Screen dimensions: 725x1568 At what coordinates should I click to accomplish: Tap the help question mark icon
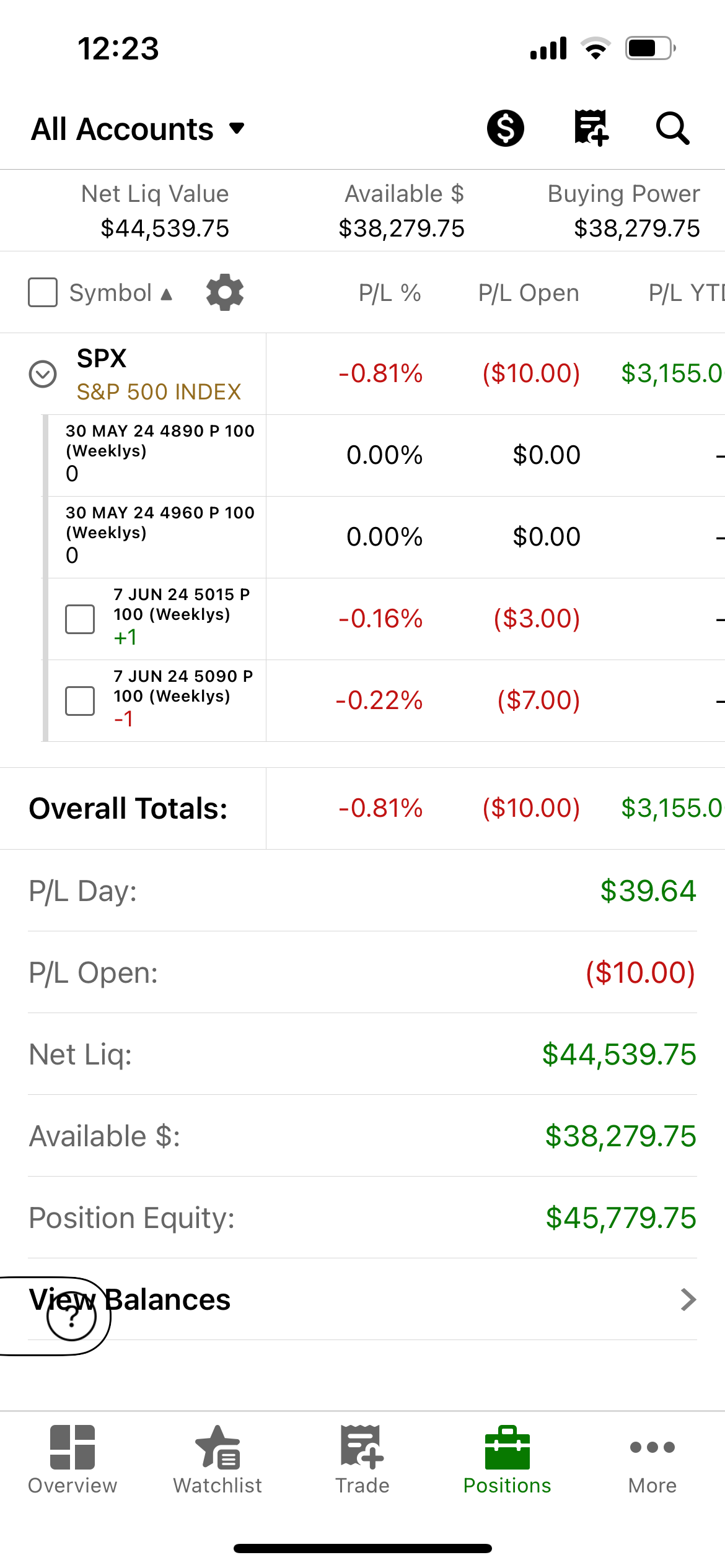coord(72,1317)
